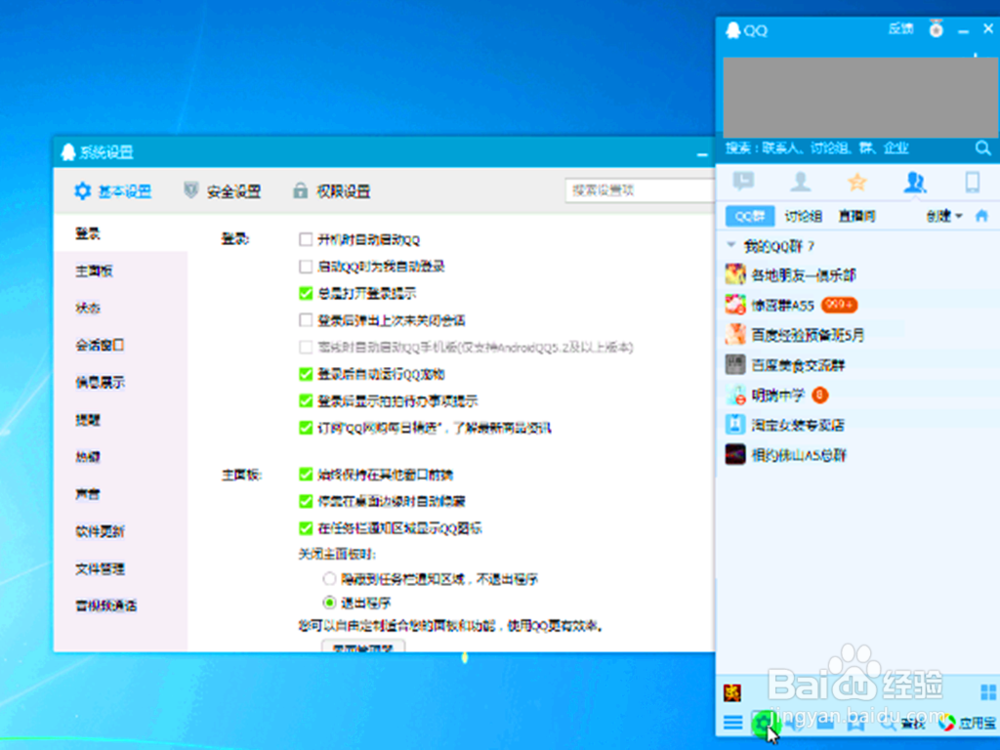Click the penguin logo in QQ panel title
1000x750 pixels.
733,29
